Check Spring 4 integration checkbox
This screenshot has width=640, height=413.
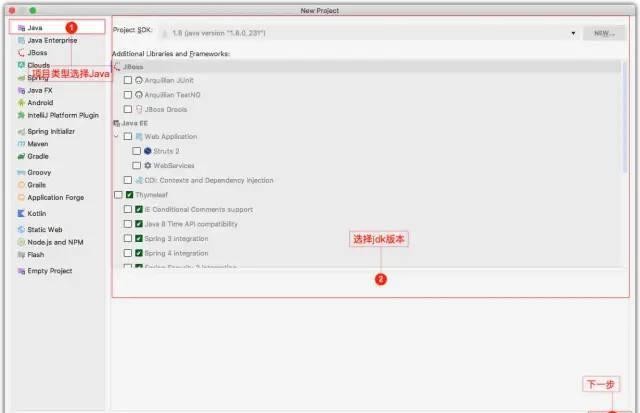click(128, 253)
